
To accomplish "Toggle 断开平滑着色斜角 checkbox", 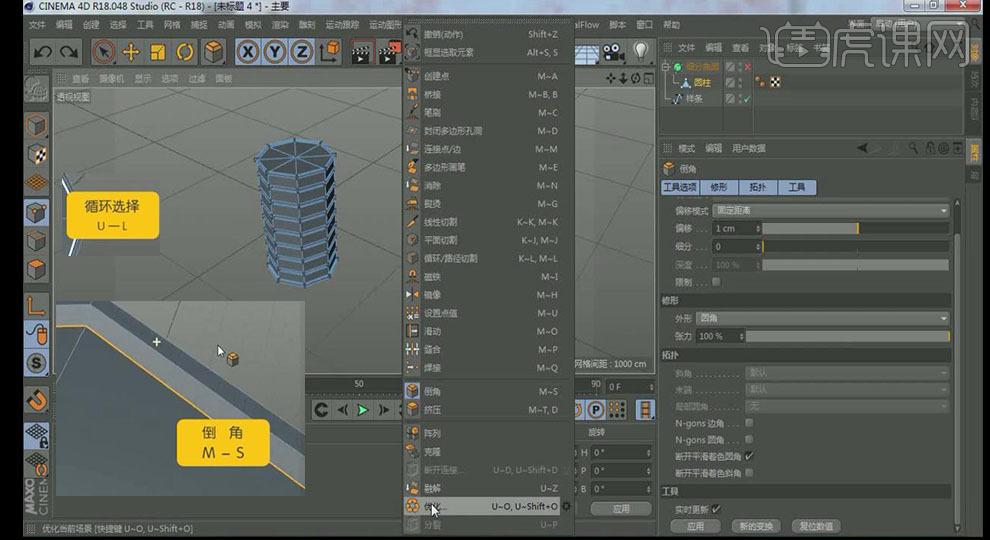I will [749, 472].
